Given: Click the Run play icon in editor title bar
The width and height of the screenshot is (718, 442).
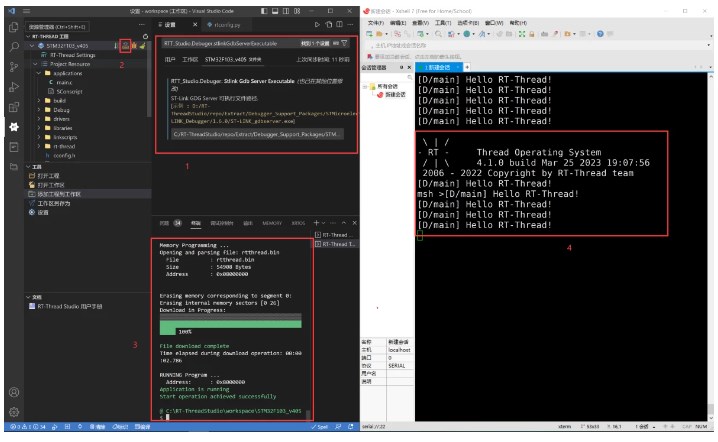Looking at the screenshot, I should tap(317, 24).
